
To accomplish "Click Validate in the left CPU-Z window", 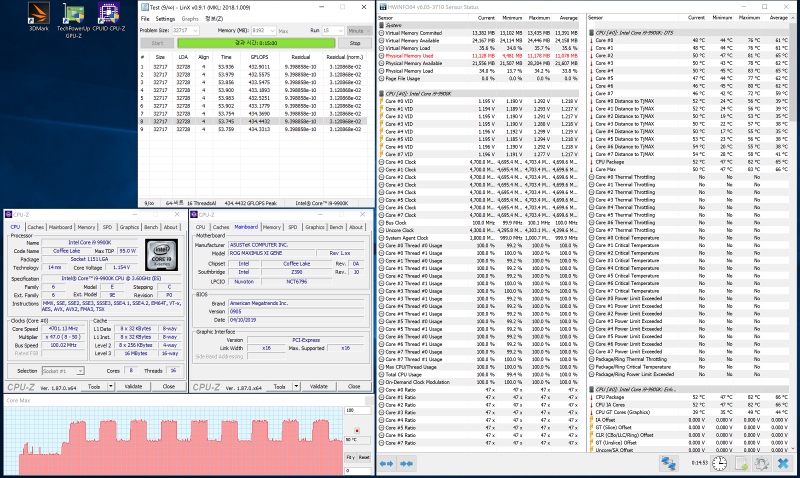I will coord(133,386).
